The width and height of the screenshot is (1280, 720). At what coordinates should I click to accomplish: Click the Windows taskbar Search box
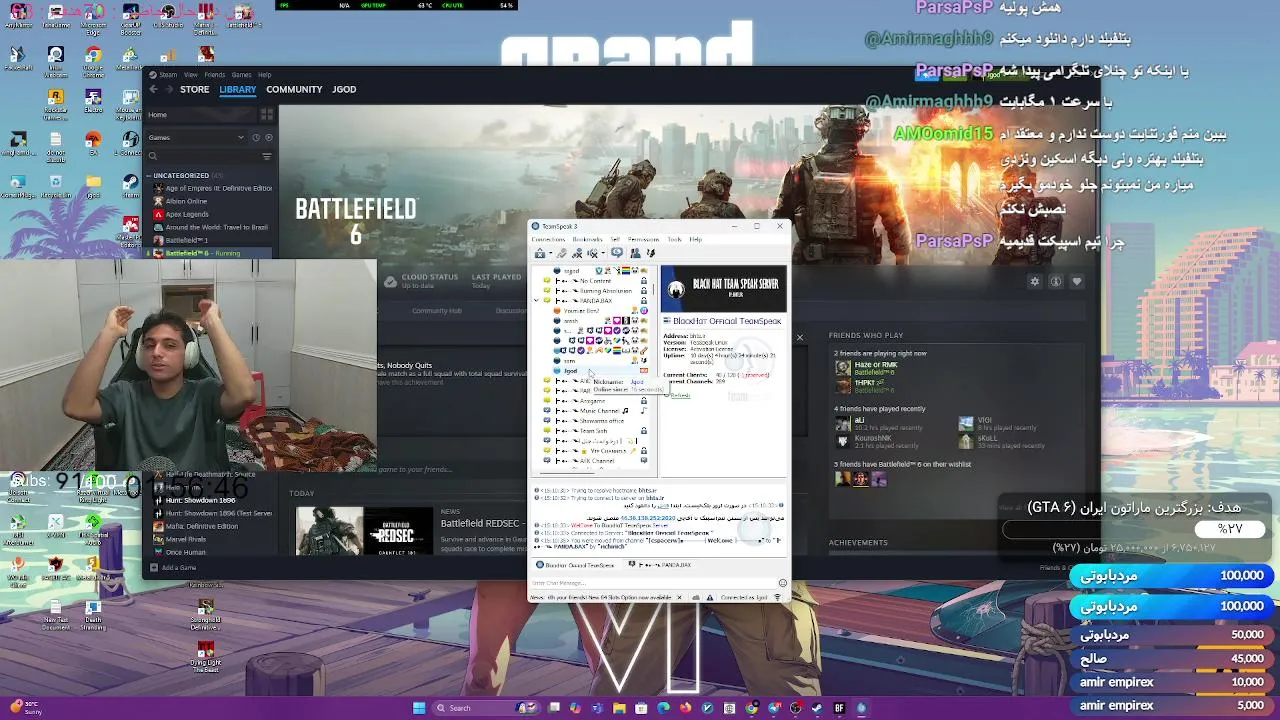486,708
